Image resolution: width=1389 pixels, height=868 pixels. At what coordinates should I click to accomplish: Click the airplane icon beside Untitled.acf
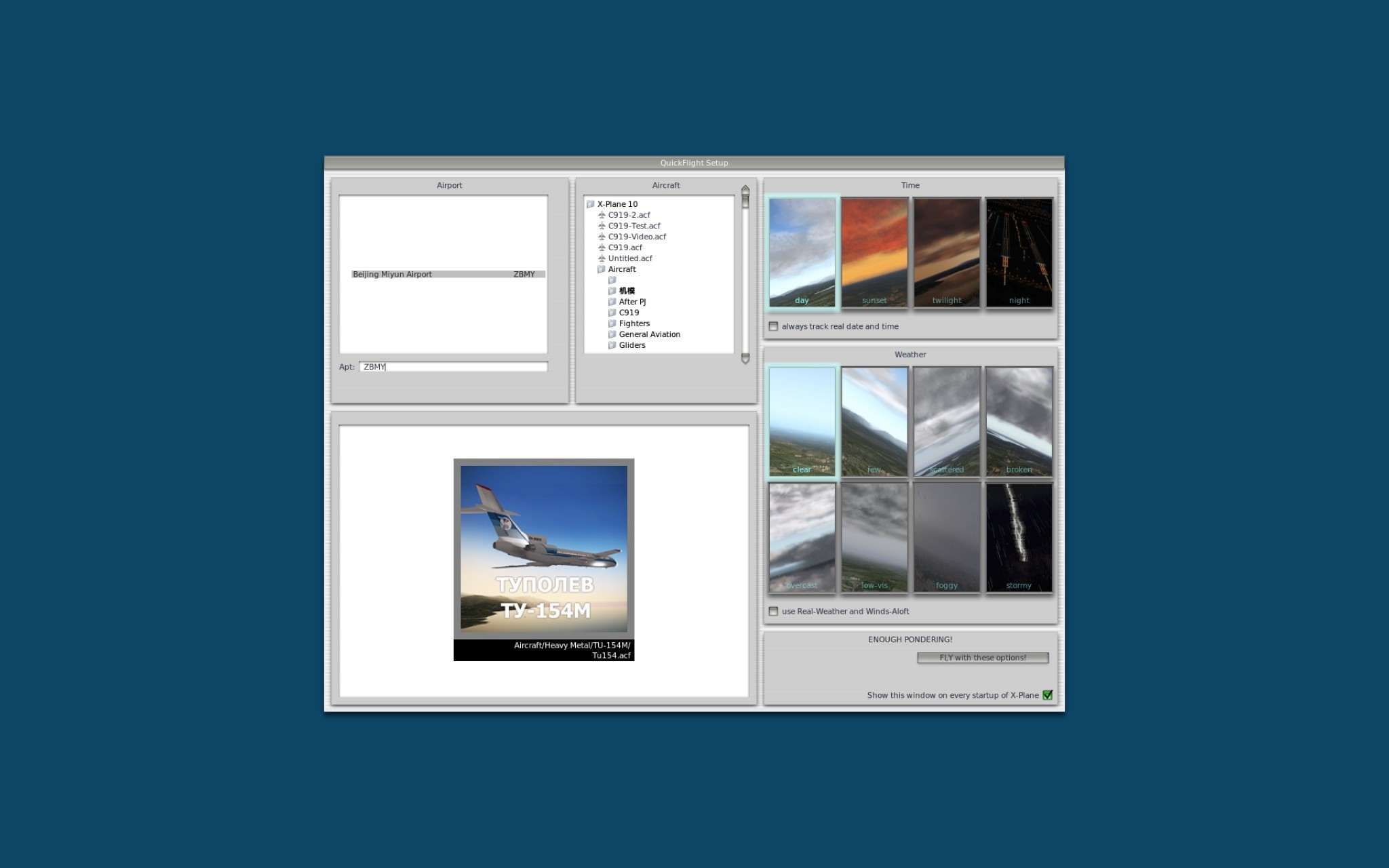tap(602, 258)
